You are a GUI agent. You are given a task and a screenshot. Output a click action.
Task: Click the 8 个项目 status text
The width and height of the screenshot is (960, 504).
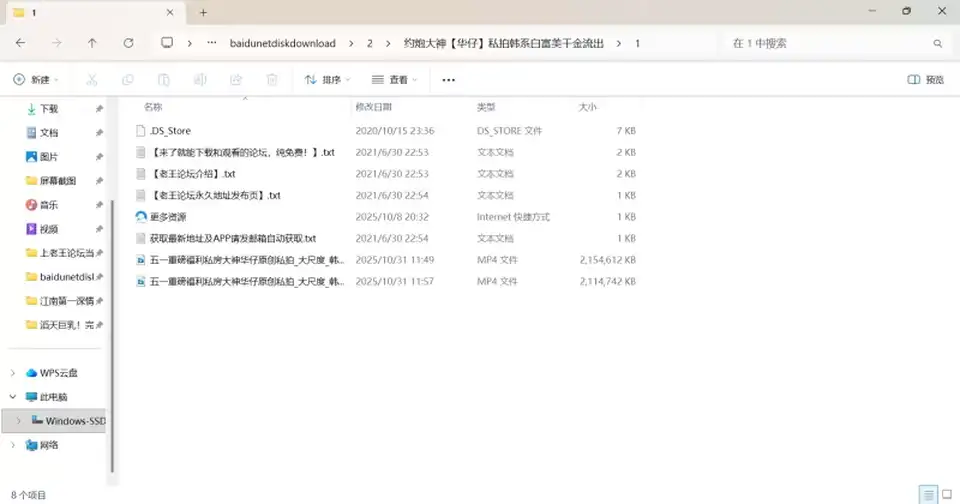(28, 495)
